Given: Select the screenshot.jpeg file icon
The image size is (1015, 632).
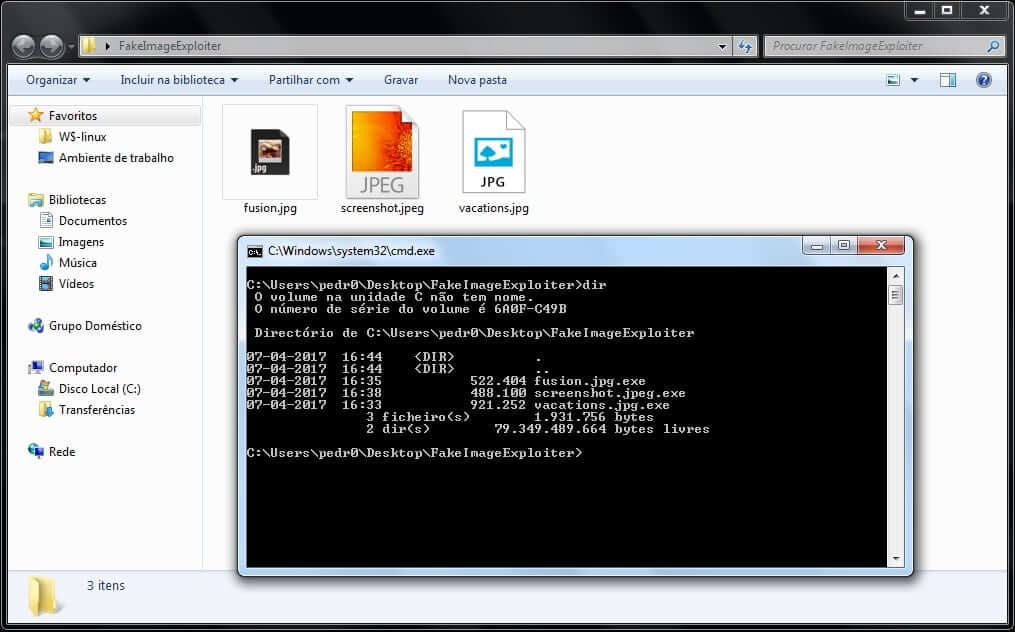Looking at the screenshot, I should (x=382, y=153).
